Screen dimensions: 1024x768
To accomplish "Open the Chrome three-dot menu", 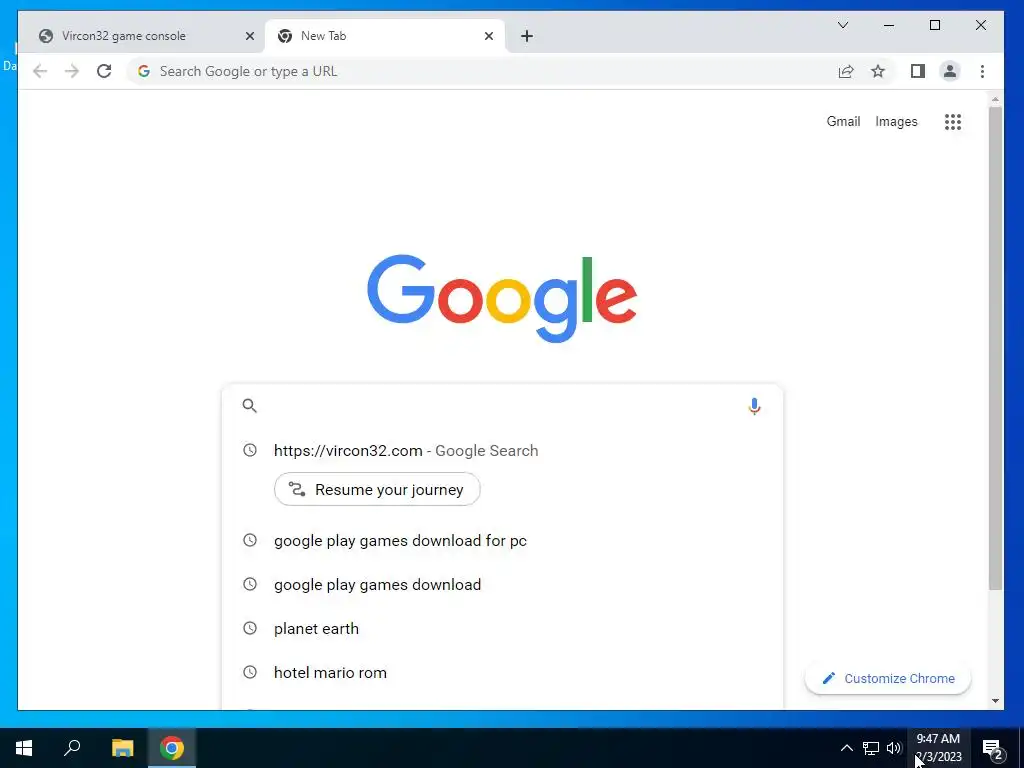I will click(x=982, y=71).
